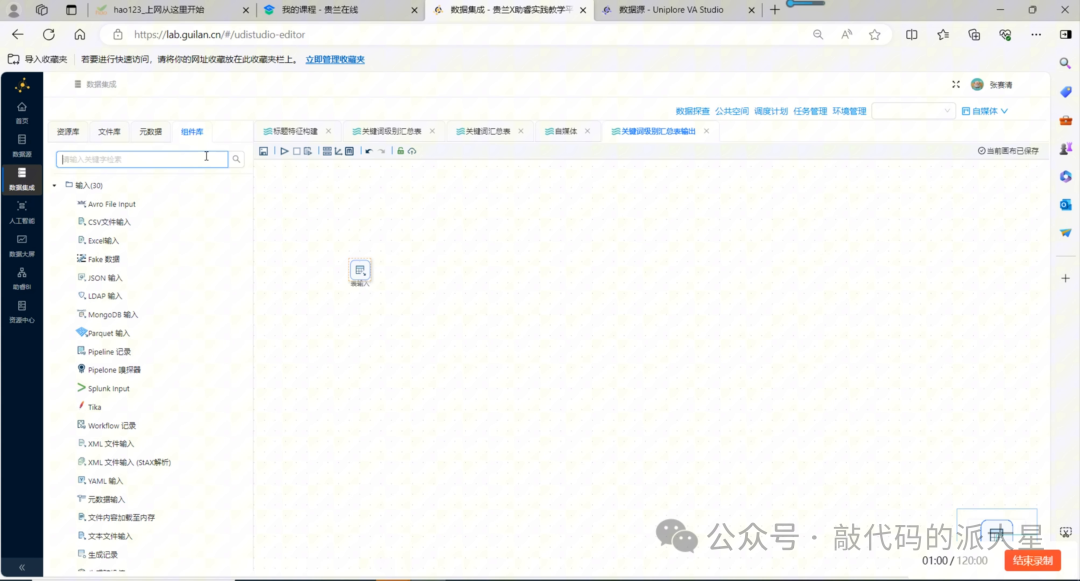Select MongoDB 输入 component

tap(107, 314)
